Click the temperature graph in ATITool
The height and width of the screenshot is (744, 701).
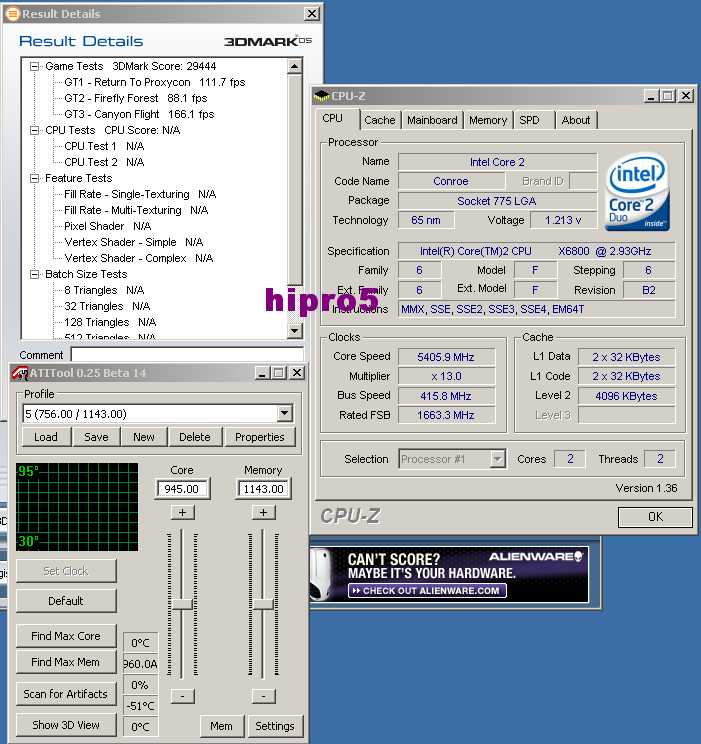click(x=77, y=507)
